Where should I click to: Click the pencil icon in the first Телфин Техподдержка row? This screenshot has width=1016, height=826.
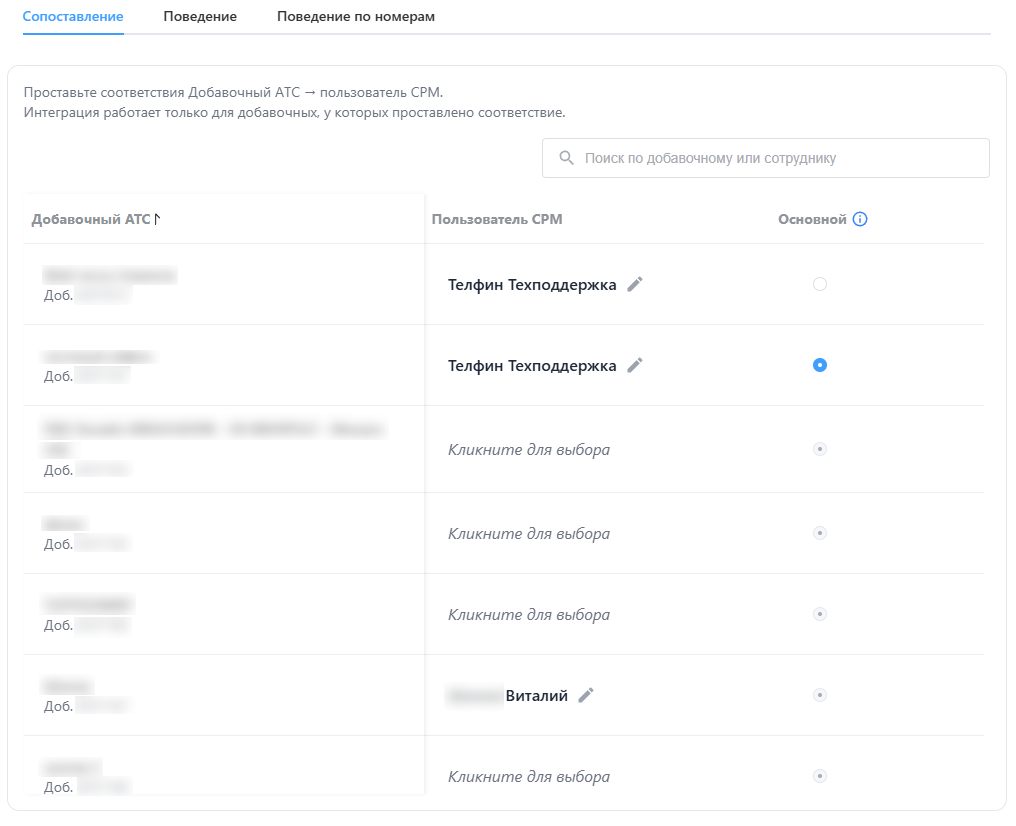click(634, 284)
